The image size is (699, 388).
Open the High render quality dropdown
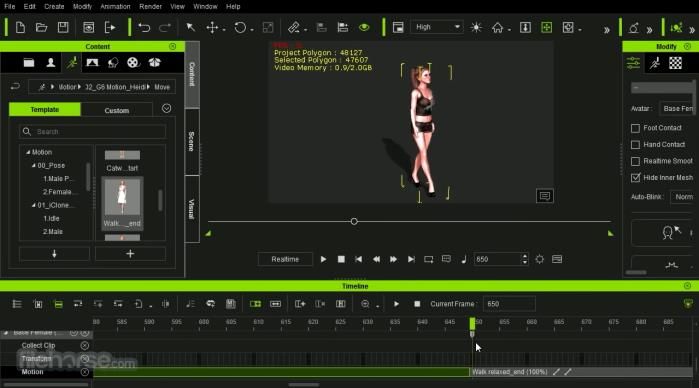coord(436,27)
